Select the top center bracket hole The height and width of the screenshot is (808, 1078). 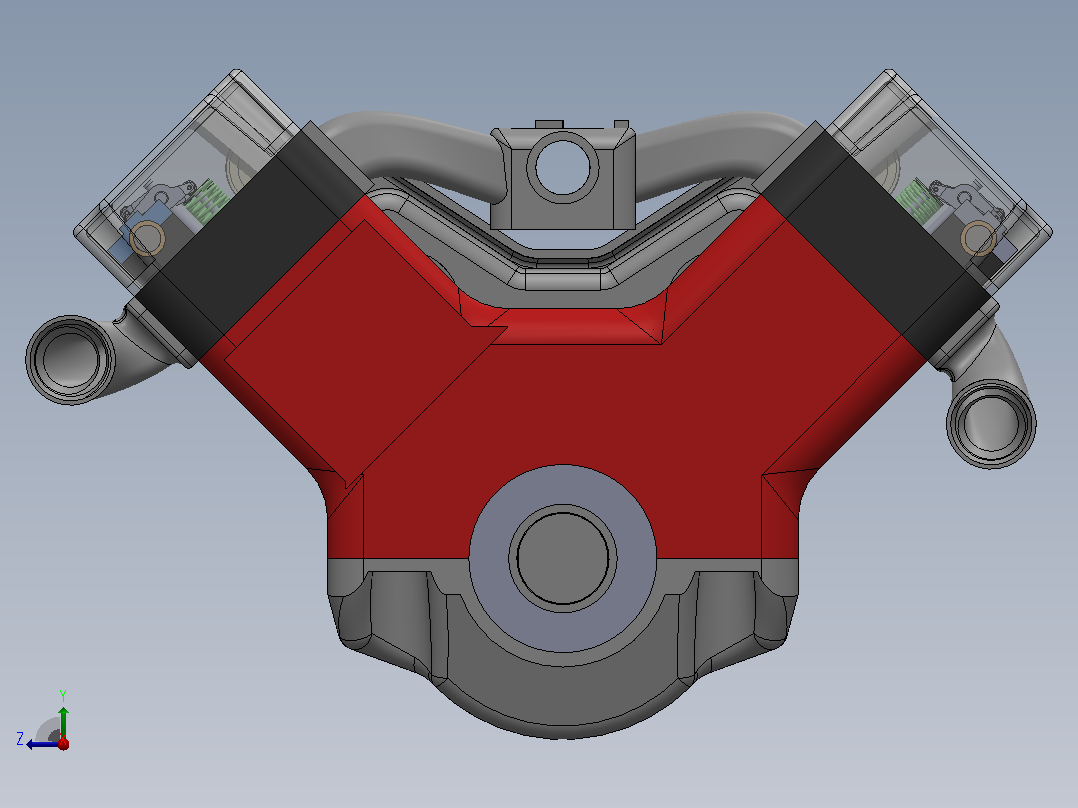tap(562, 168)
